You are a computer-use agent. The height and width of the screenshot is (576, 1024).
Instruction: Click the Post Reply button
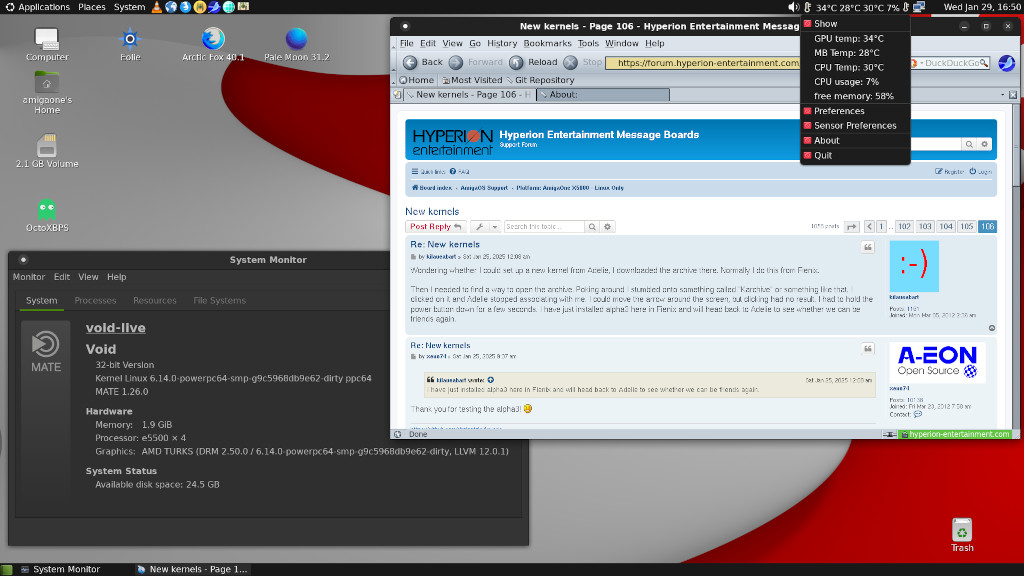click(436, 227)
